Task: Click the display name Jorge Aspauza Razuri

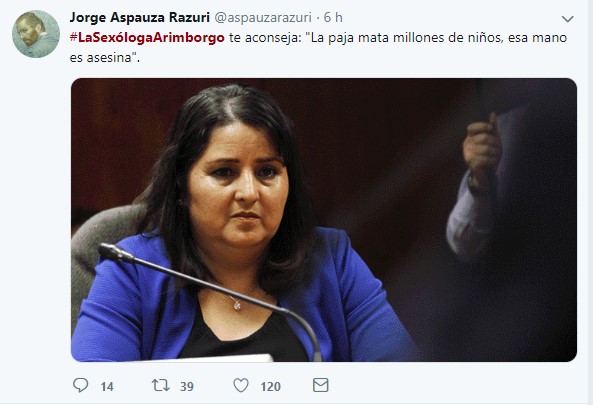Action: click(140, 17)
